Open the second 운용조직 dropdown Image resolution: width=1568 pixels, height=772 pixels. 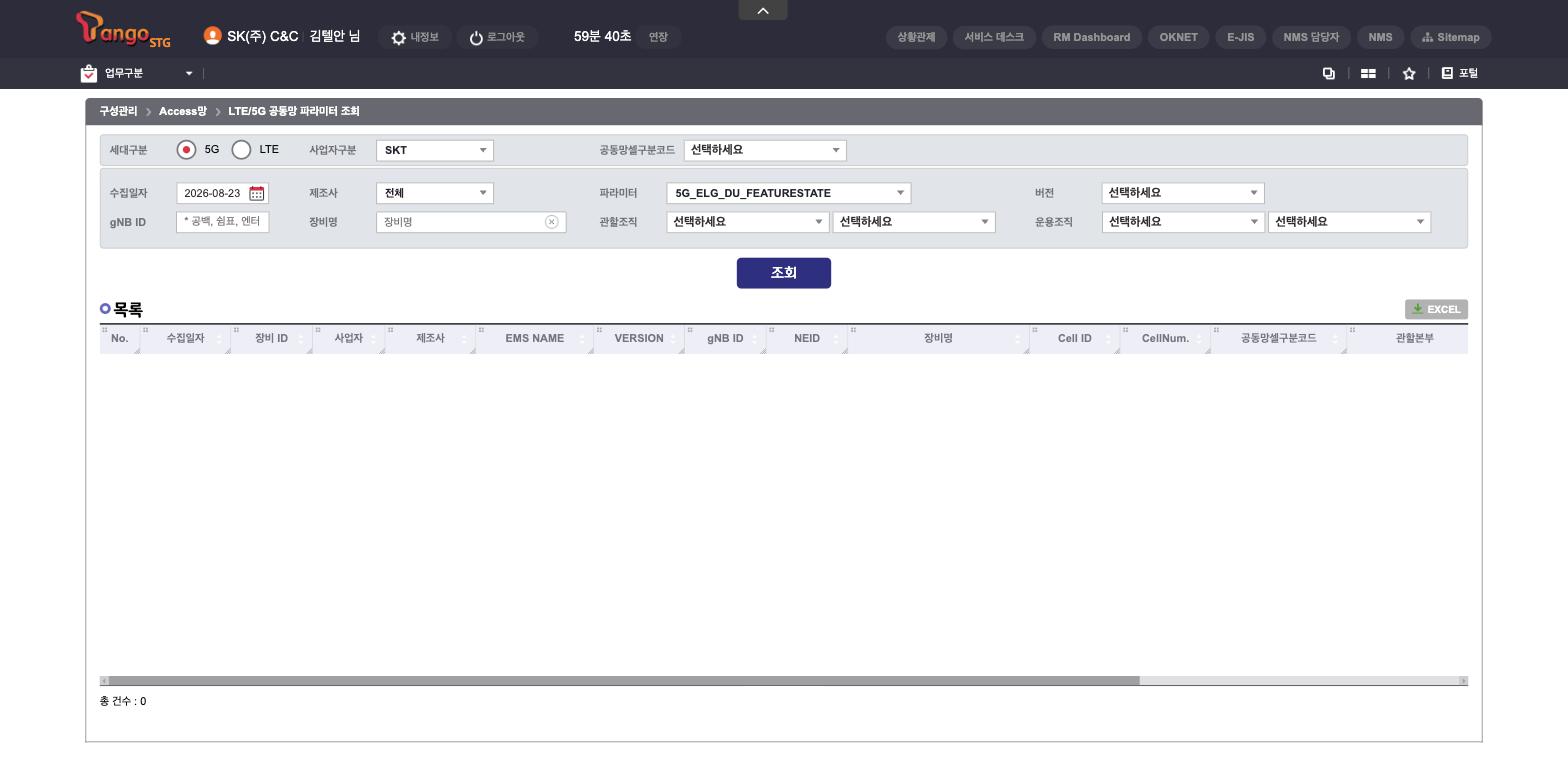click(x=1349, y=222)
